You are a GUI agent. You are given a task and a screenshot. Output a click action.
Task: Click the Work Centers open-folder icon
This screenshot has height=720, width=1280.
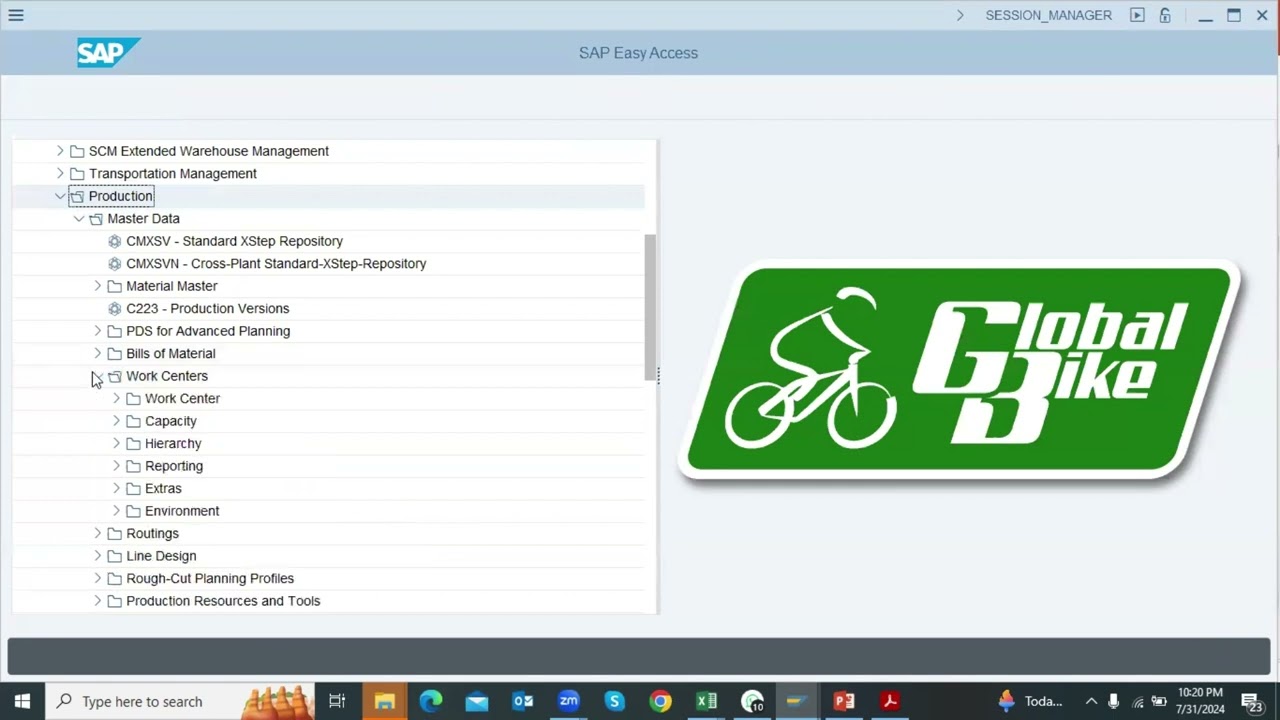coord(114,376)
